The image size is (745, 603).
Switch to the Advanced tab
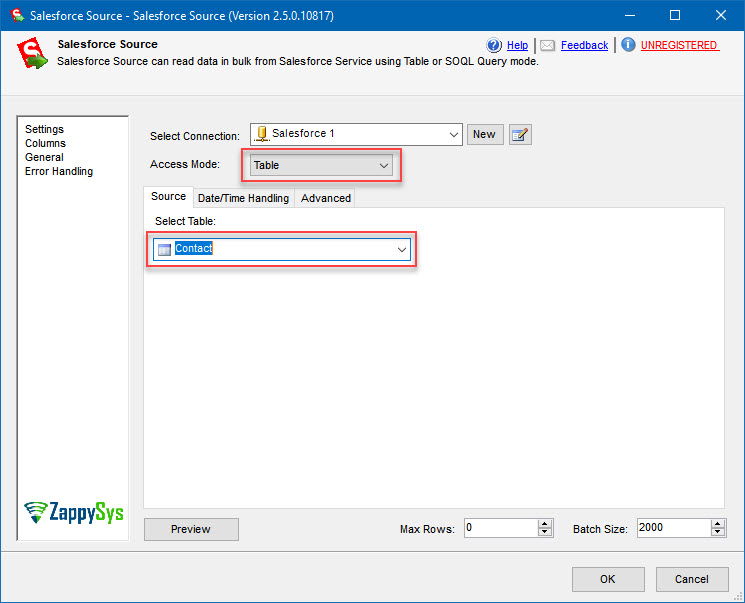click(x=326, y=199)
